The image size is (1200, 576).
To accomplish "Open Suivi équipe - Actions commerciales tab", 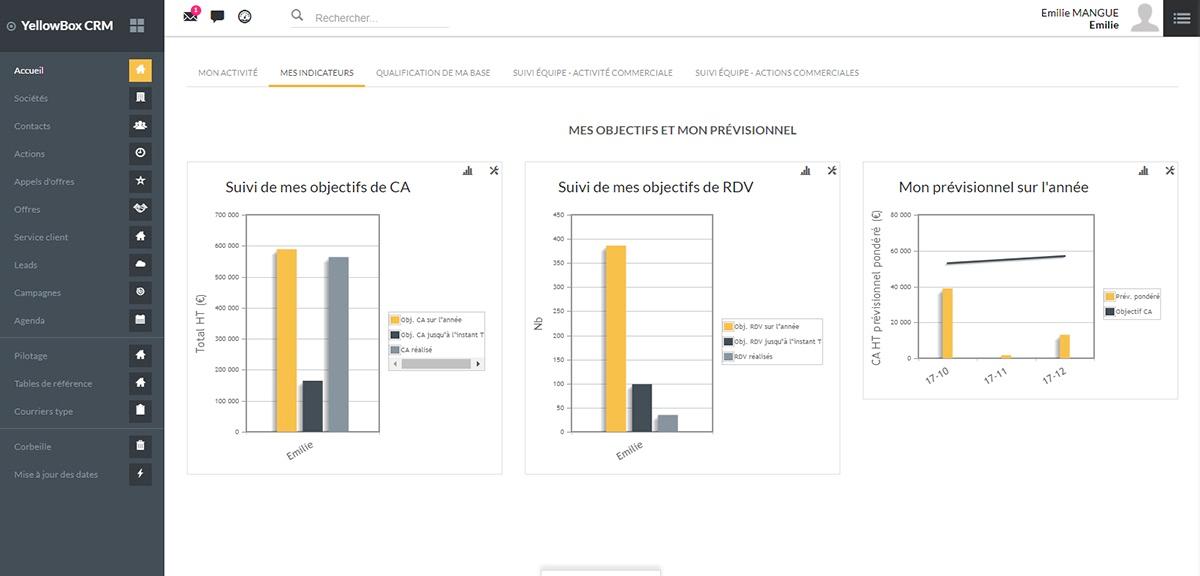I will (777, 73).
